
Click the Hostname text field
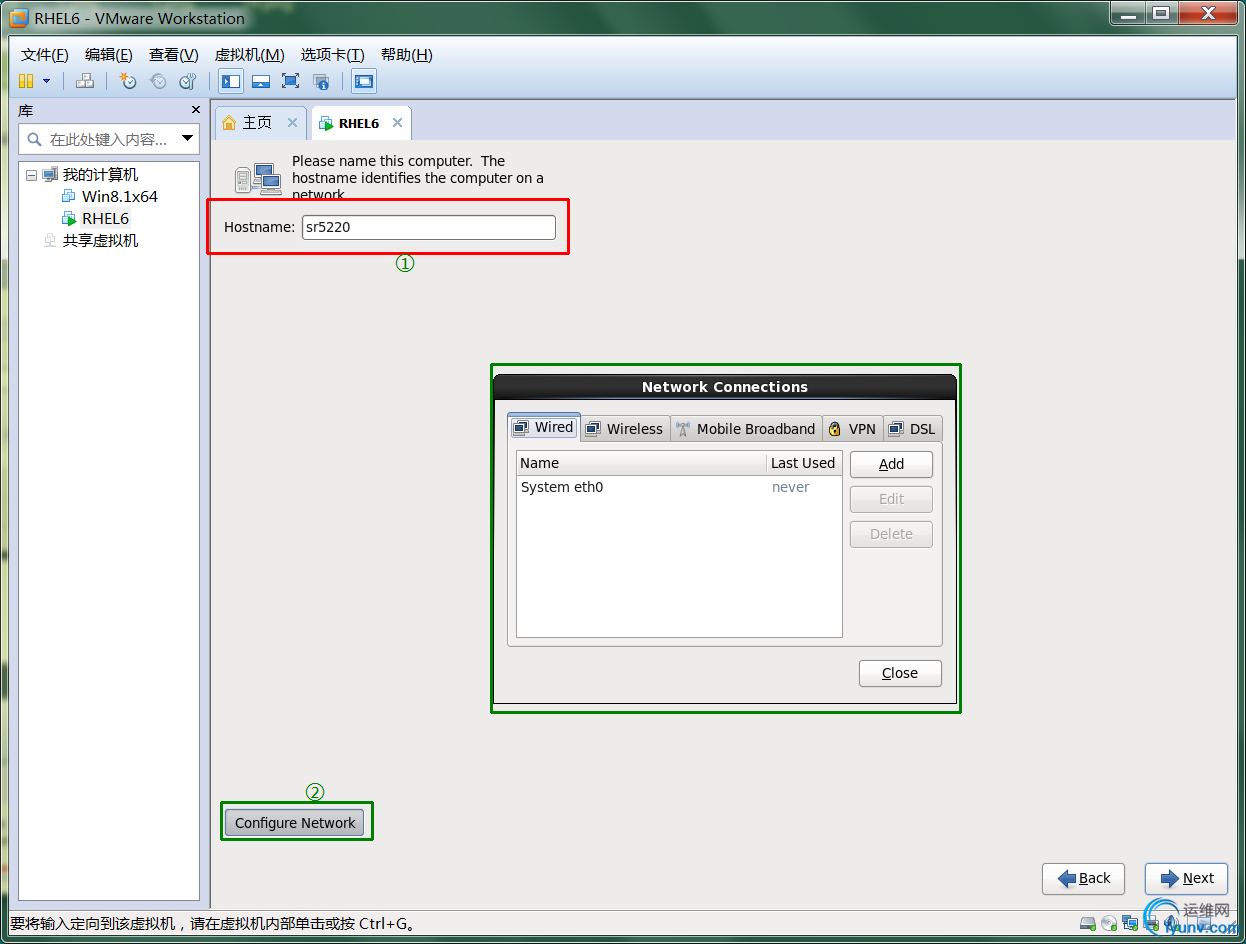[428, 227]
